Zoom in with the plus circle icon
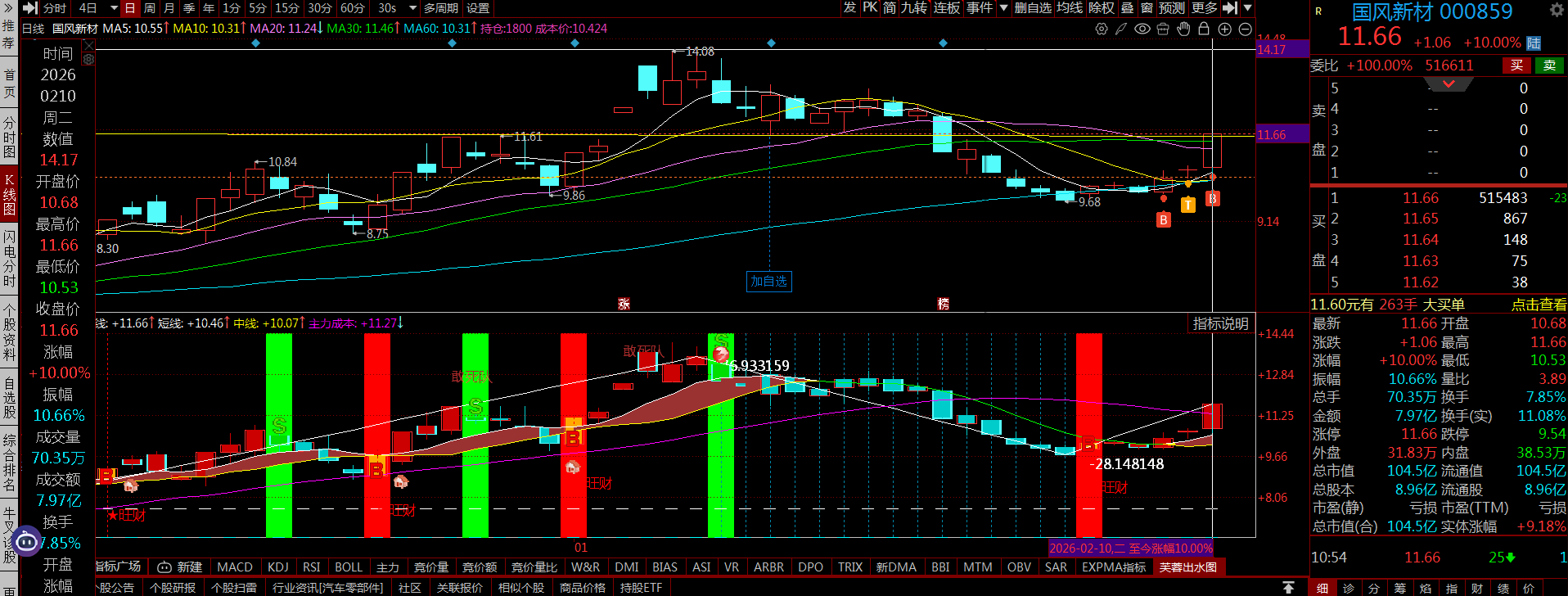The image size is (1568, 596). click(1224, 29)
